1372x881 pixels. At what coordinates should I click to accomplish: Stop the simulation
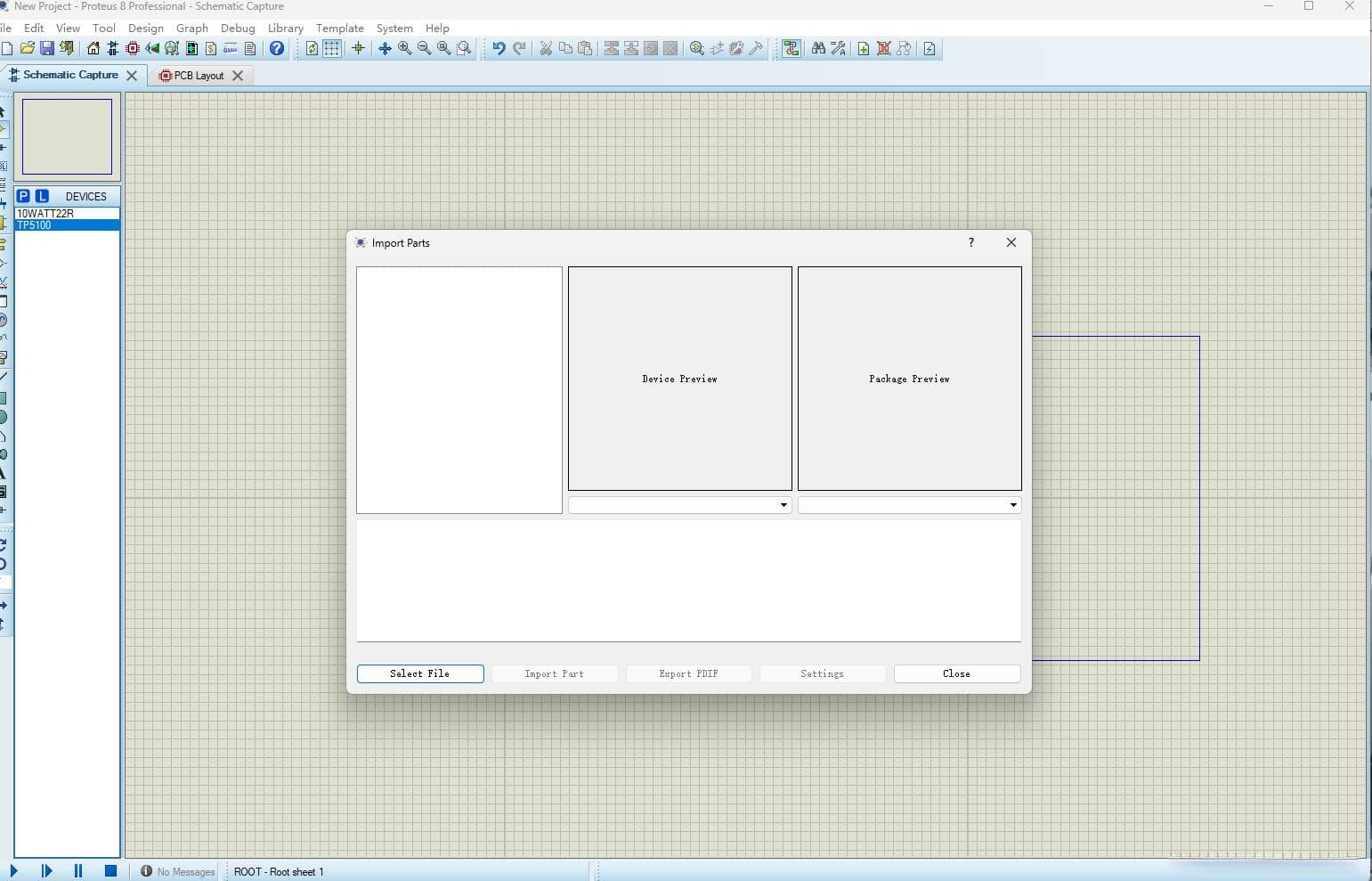pos(110,870)
